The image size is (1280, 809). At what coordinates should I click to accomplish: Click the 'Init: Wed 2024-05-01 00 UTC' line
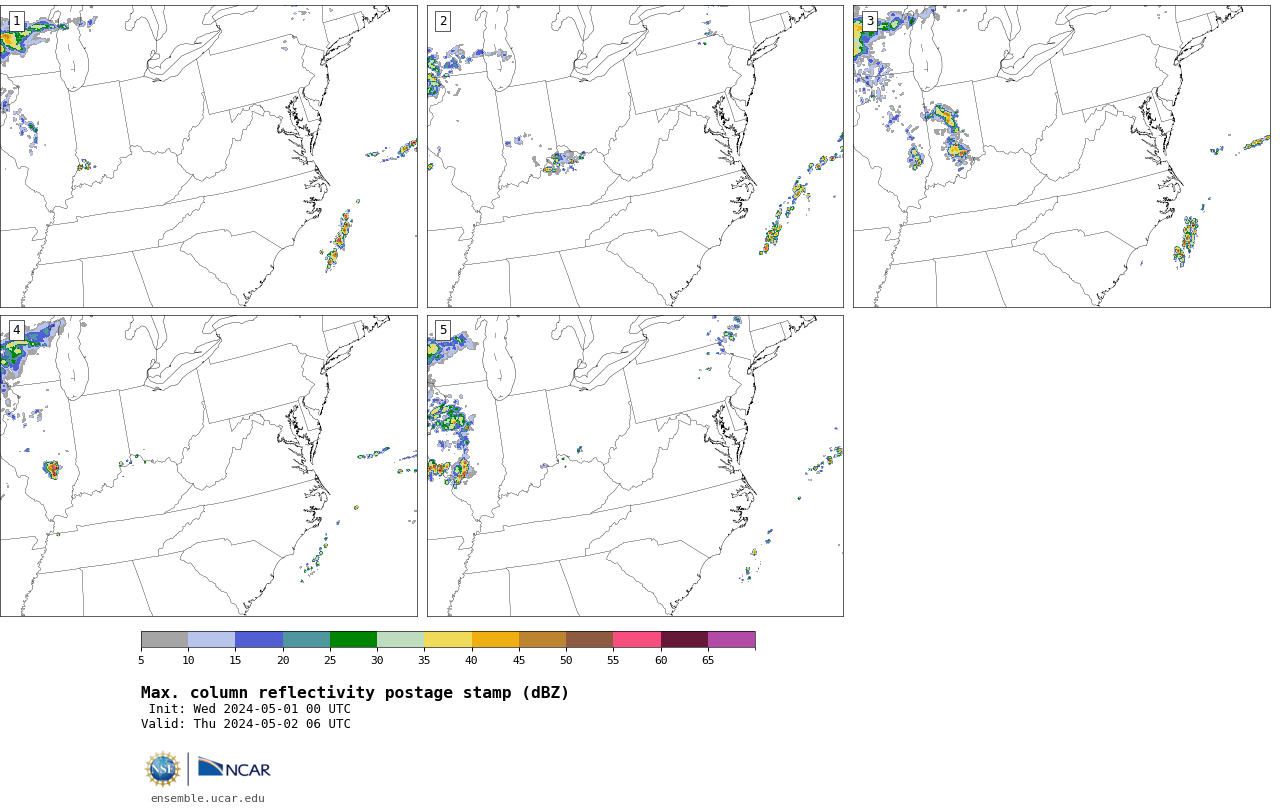[x=250, y=709]
